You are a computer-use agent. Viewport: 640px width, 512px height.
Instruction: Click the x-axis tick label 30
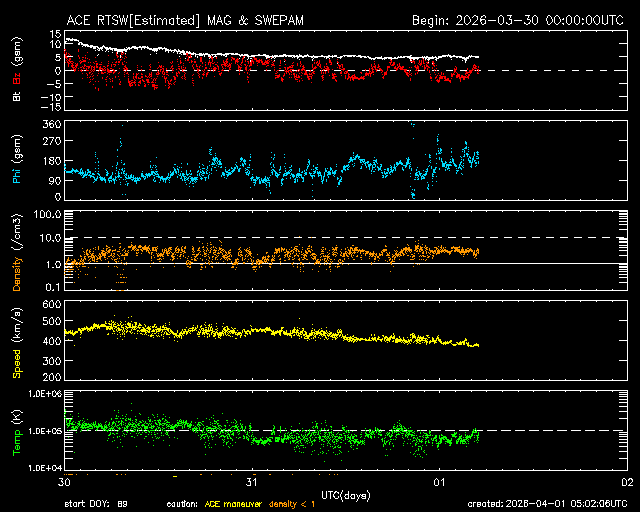pos(65,482)
